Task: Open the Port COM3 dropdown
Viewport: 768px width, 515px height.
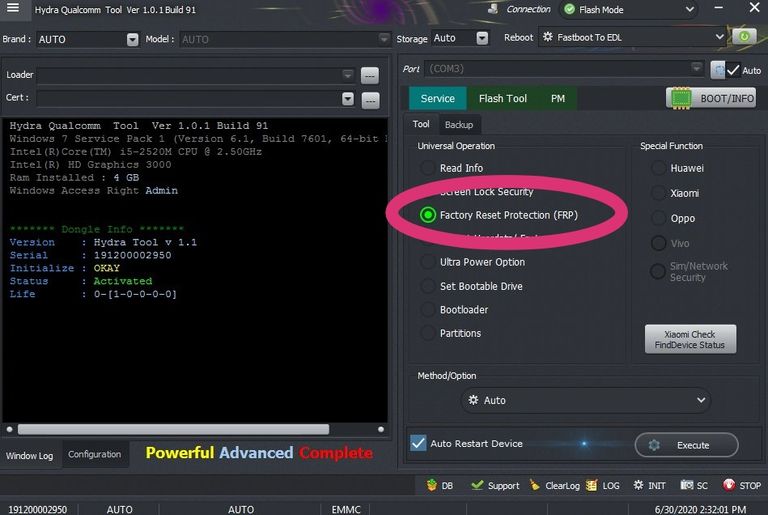Action: pyautogui.click(x=696, y=68)
